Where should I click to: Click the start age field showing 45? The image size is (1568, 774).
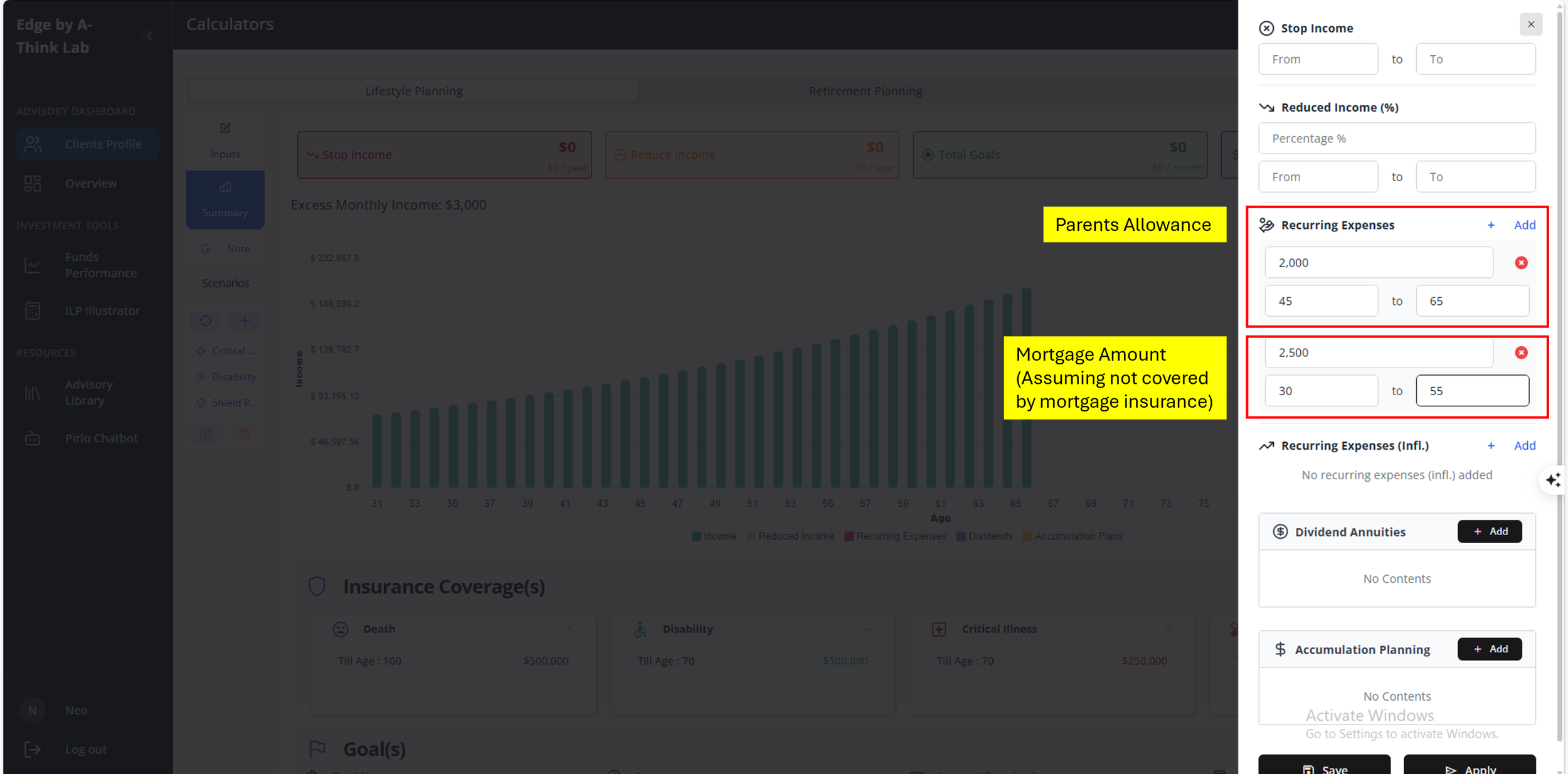tap(1321, 301)
